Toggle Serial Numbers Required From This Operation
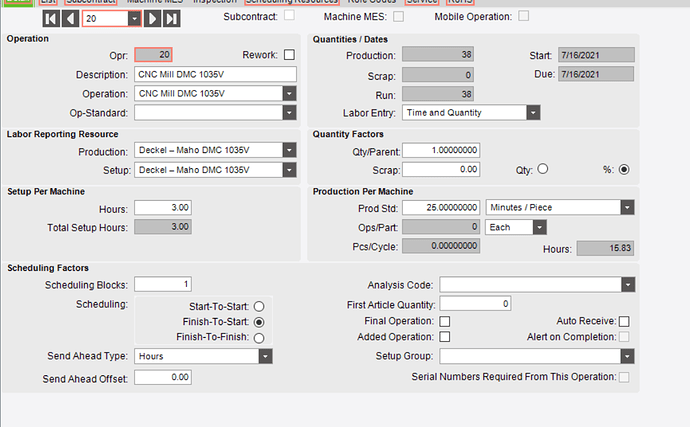690x427 pixels. click(x=624, y=377)
